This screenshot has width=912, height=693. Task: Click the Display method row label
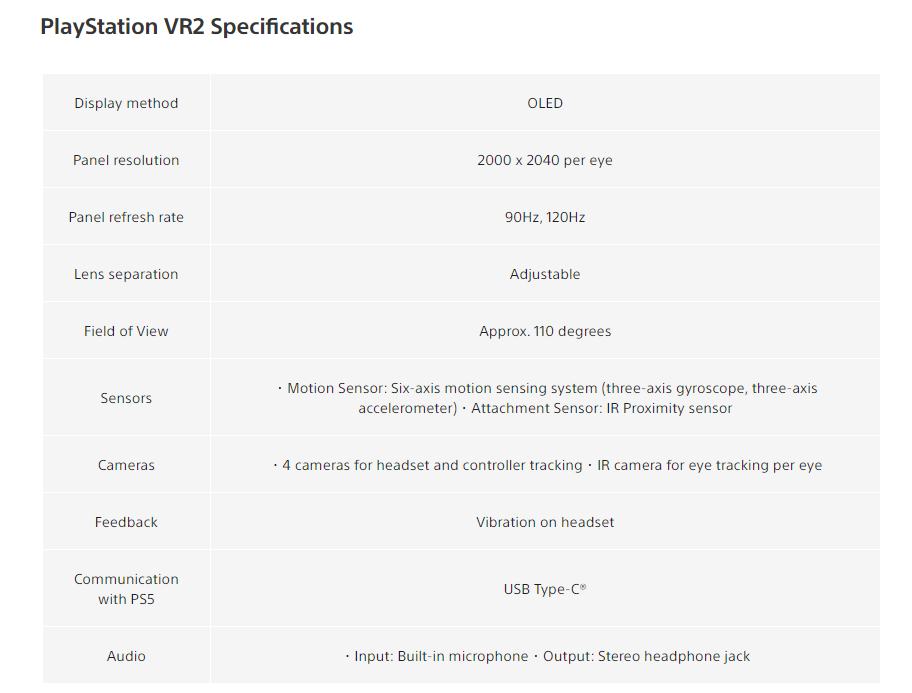click(126, 103)
